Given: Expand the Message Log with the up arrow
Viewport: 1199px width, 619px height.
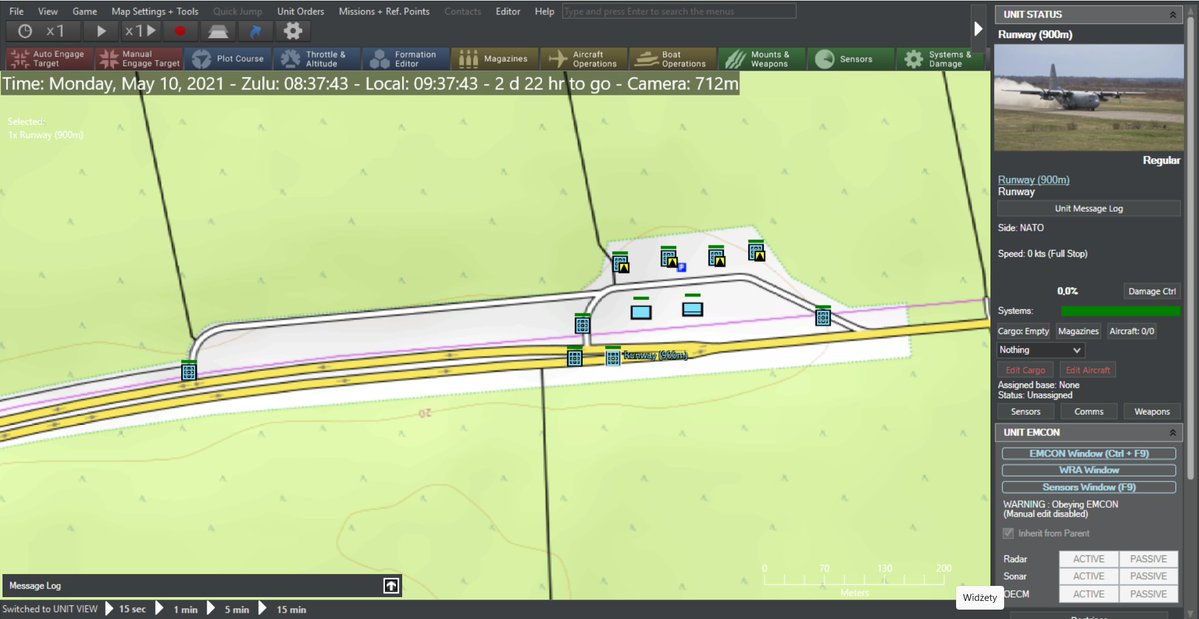Looking at the screenshot, I should pos(391,586).
